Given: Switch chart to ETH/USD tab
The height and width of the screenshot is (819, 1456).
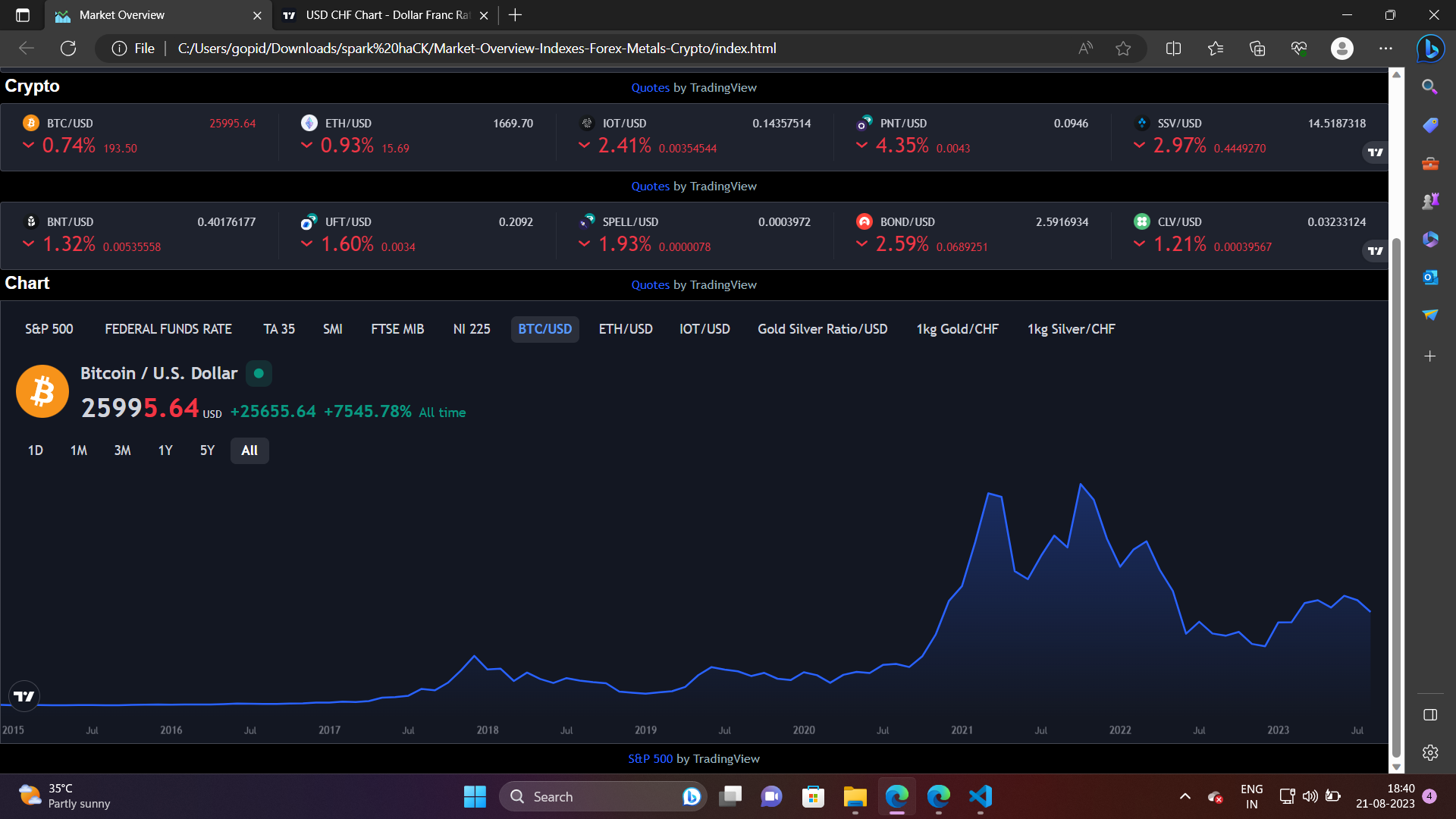Looking at the screenshot, I should [626, 329].
